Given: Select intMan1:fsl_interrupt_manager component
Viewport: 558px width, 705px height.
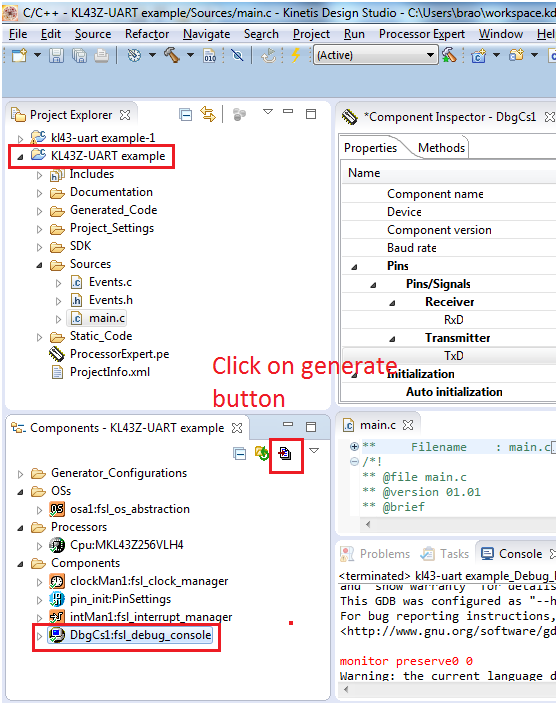Looking at the screenshot, I should coord(141,617).
